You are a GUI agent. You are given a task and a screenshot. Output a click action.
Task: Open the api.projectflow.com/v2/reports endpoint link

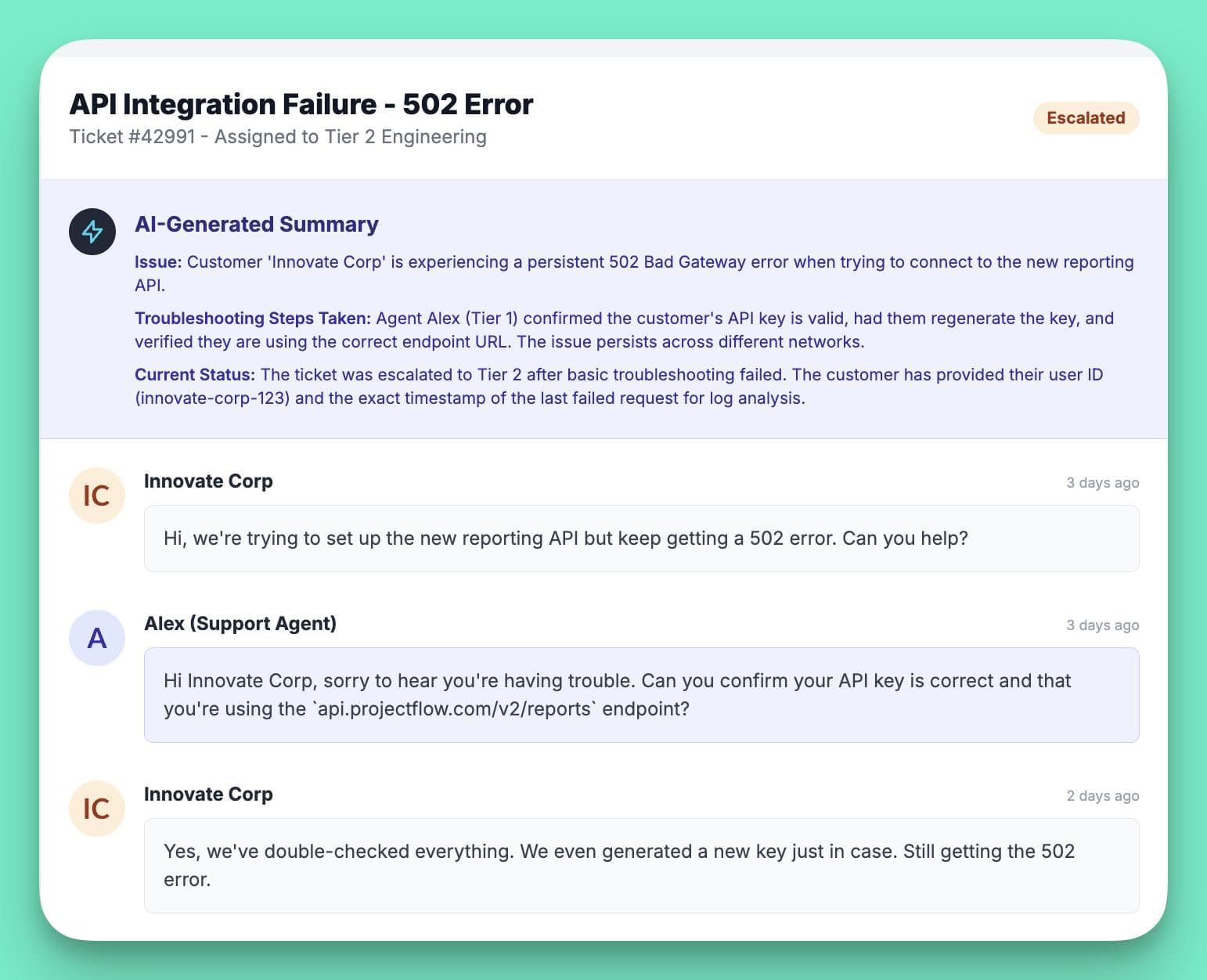[452, 708]
